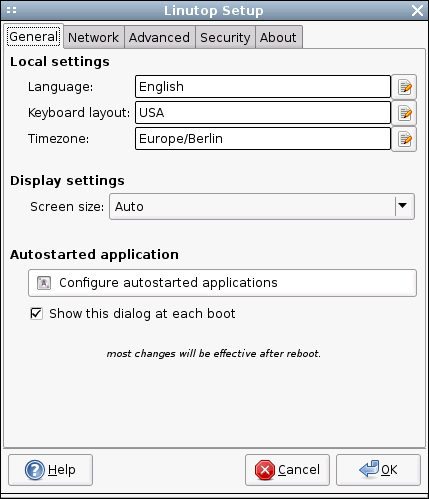
Task: Go to the Security tab
Action: tap(225, 37)
